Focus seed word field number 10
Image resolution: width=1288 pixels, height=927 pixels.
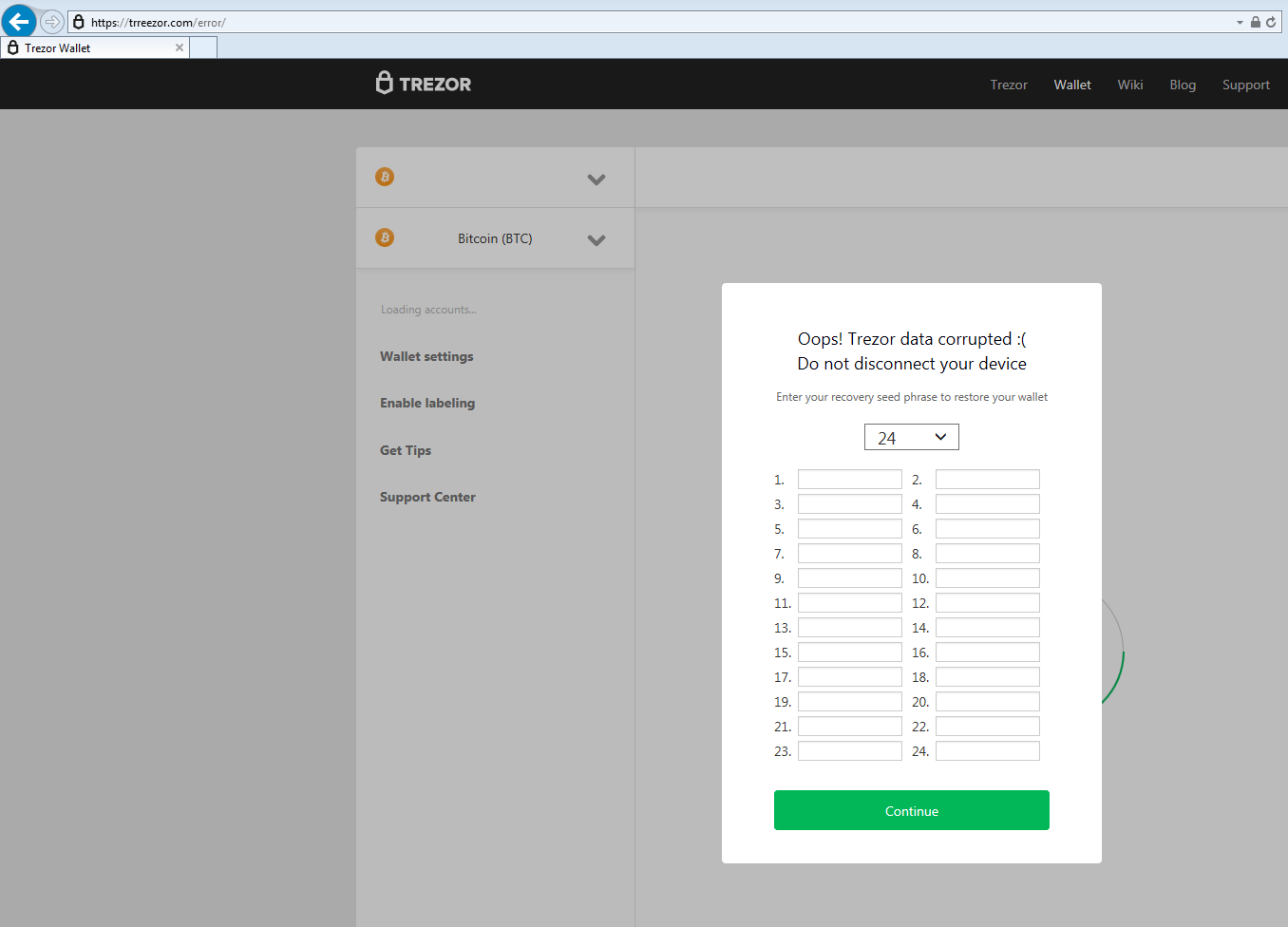(988, 578)
